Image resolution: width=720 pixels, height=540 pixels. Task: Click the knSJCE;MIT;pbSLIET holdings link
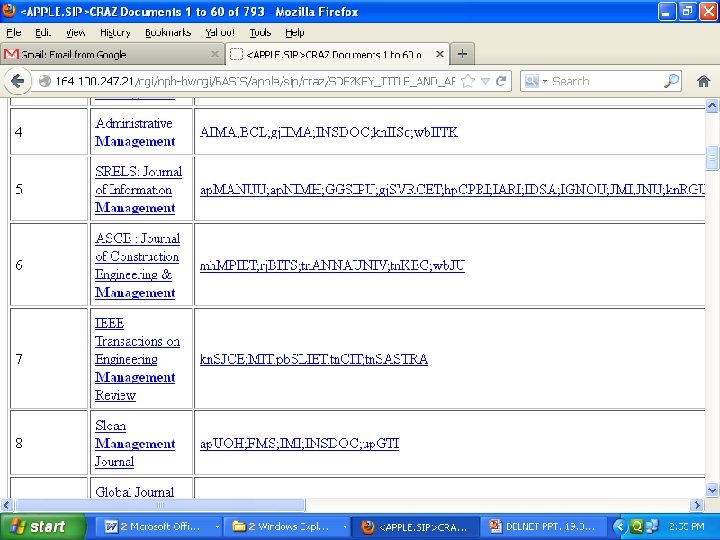pos(314,359)
